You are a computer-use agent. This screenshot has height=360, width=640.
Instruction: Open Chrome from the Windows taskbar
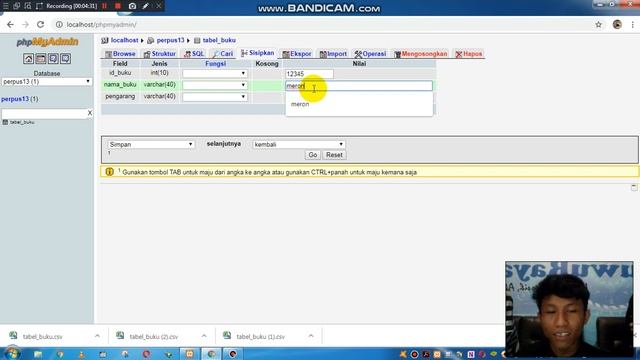(211, 354)
